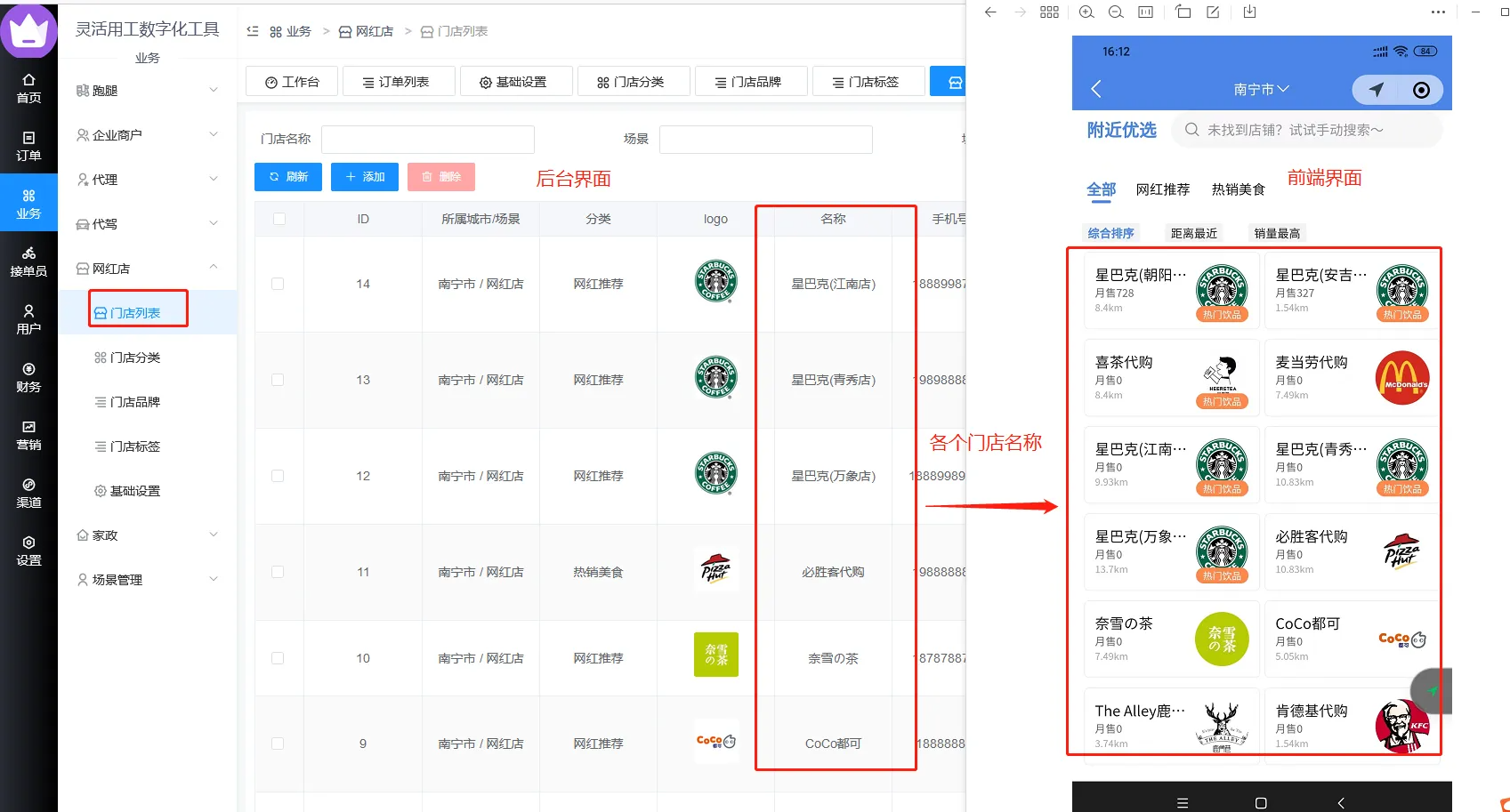1510x812 pixels.
Task: Tap the back chevron in phone header
Action: 1096,89
